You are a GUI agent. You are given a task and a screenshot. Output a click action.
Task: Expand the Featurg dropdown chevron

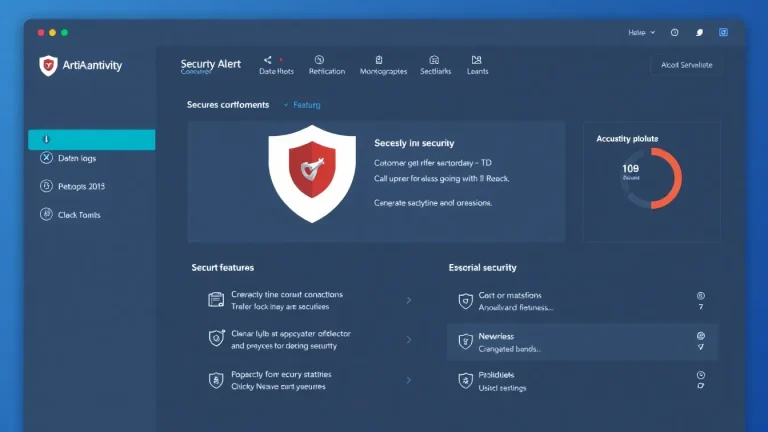286,105
